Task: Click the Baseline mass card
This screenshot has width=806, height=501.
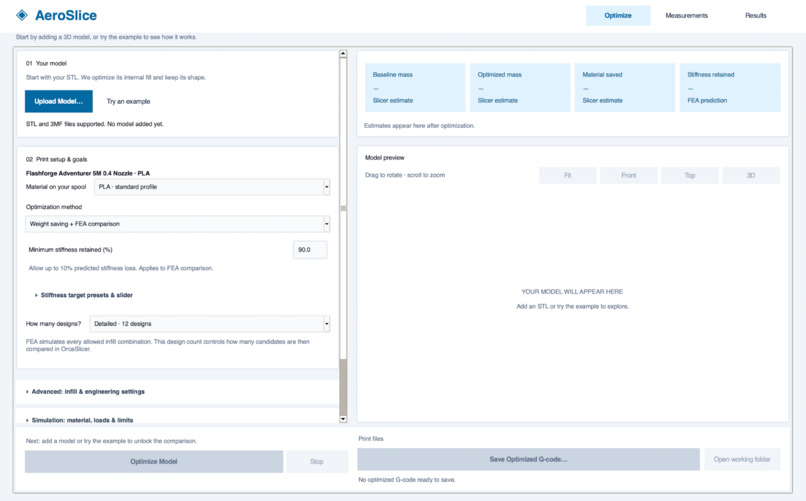Action: [x=415, y=87]
